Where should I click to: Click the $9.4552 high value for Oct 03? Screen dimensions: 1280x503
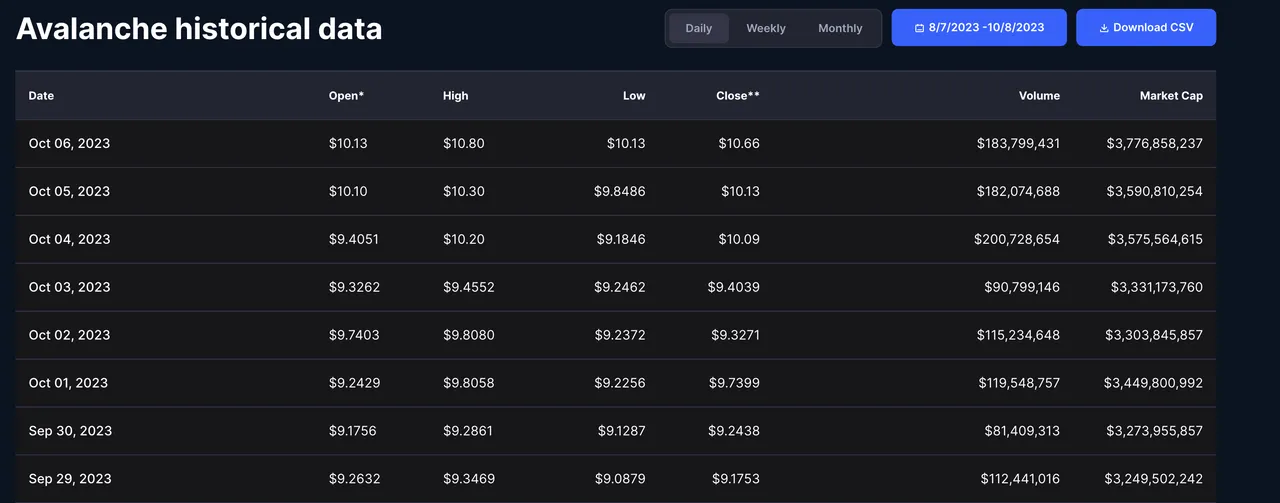(469, 288)
